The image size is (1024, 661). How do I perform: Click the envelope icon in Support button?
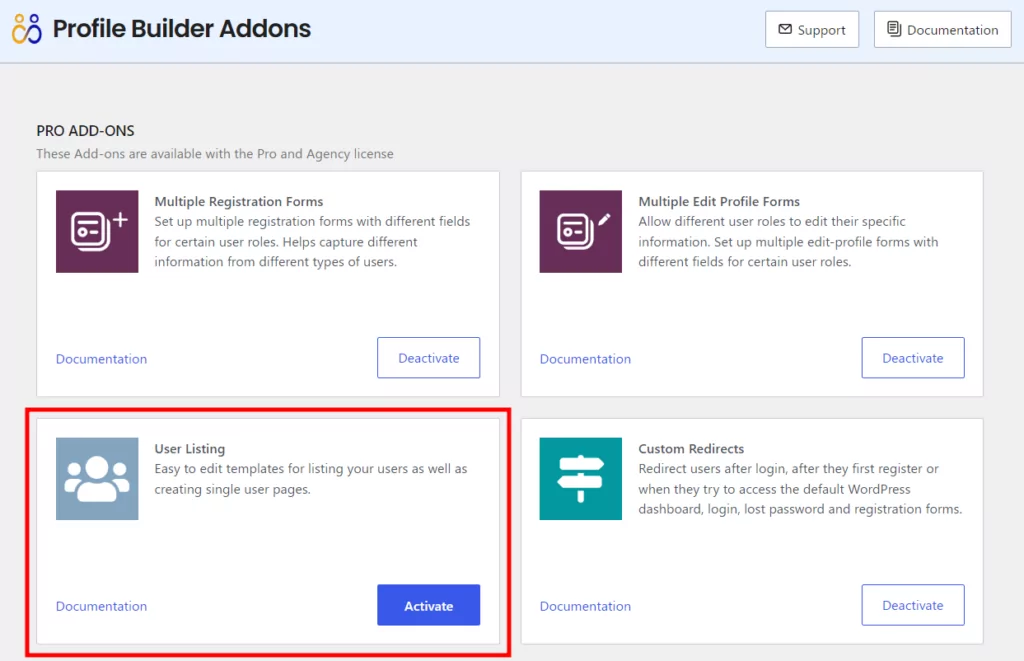[785, 29]
